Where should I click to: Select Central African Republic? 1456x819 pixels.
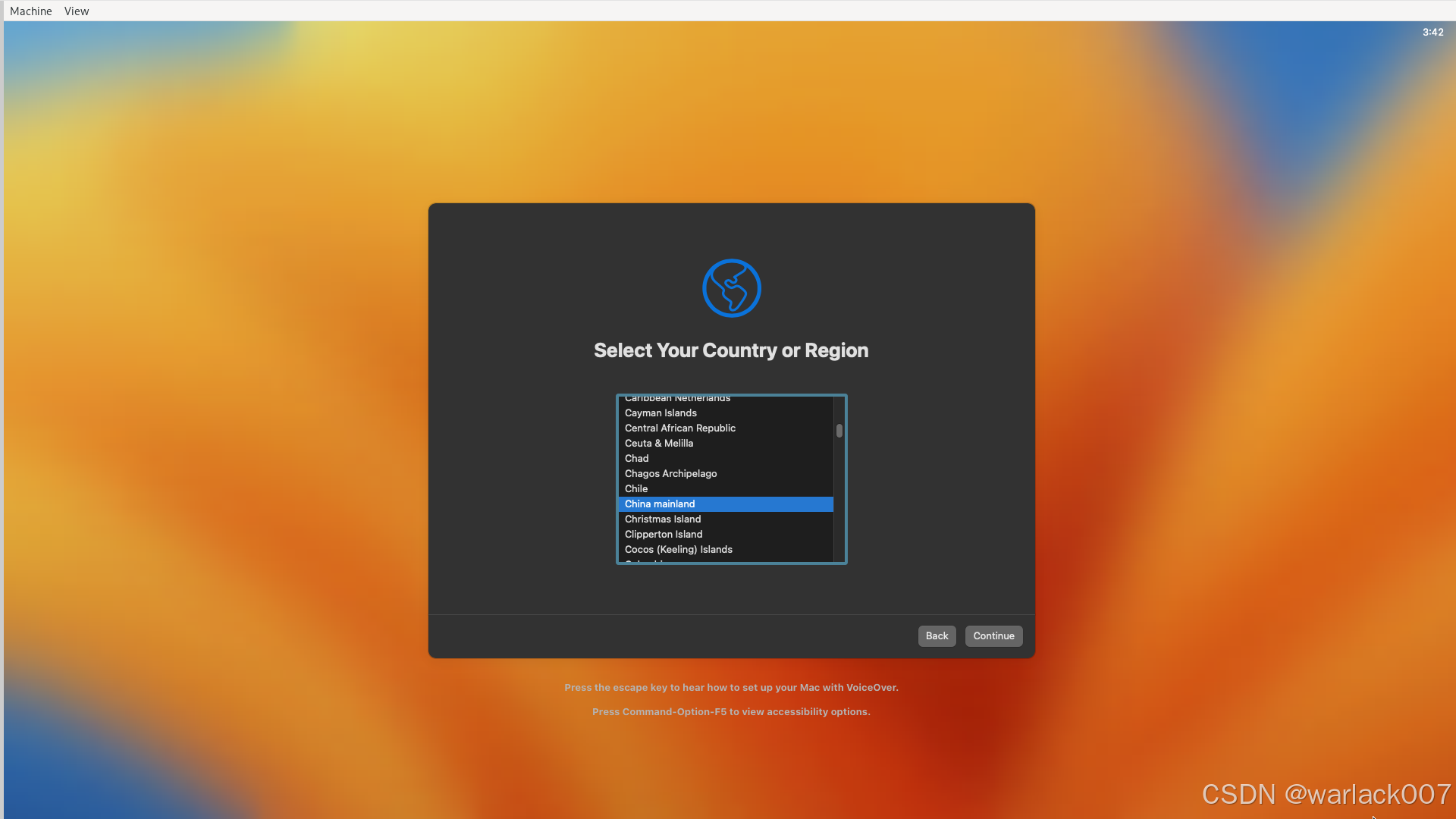[x=726, y=428]
